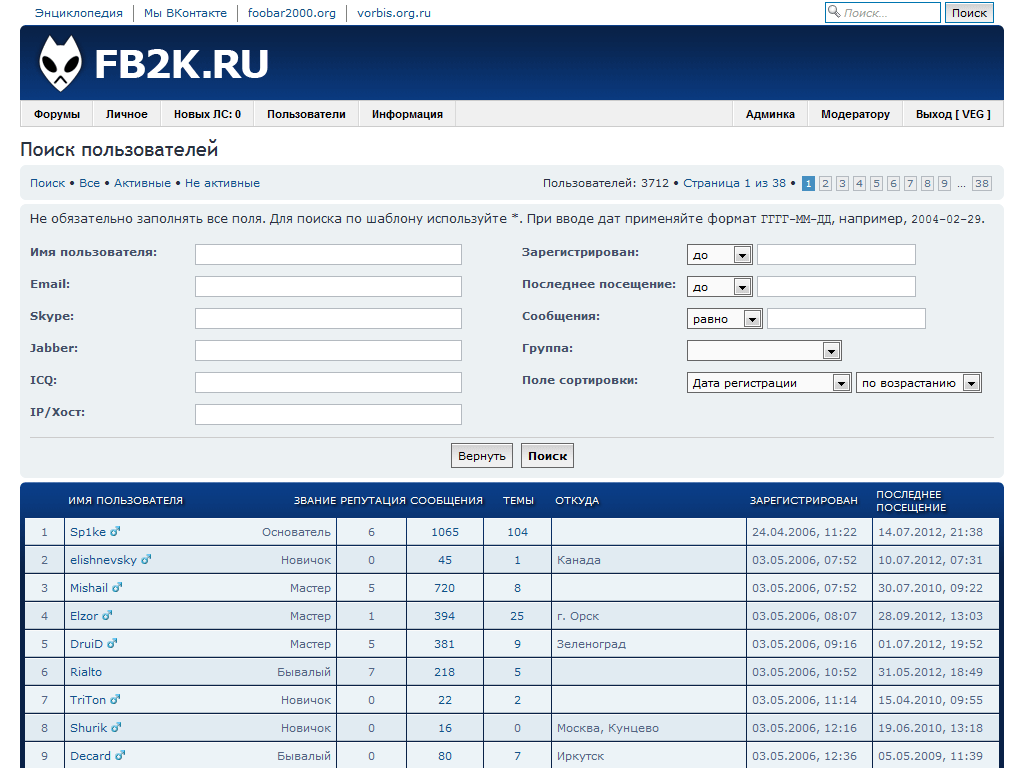Click gender icon beside Mishail
Screen dimensions: 1024x768
pos(117,588)
